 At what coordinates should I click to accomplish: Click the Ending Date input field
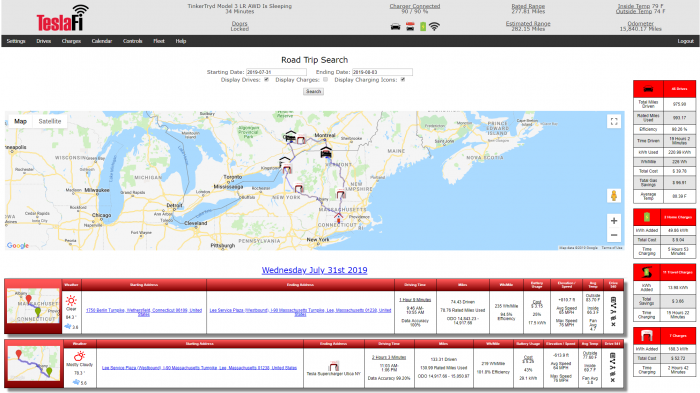[x=382, y=72]
